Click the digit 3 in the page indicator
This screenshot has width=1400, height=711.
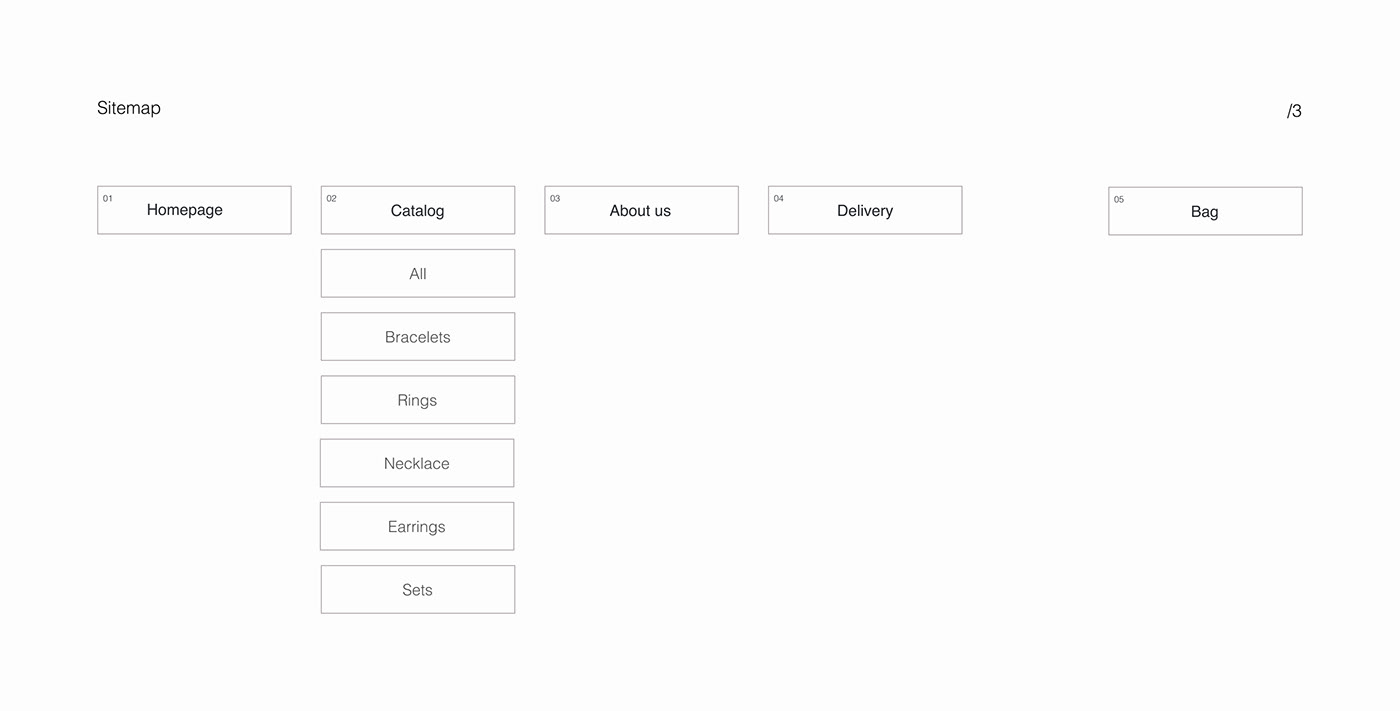(x=1297, y=111)
